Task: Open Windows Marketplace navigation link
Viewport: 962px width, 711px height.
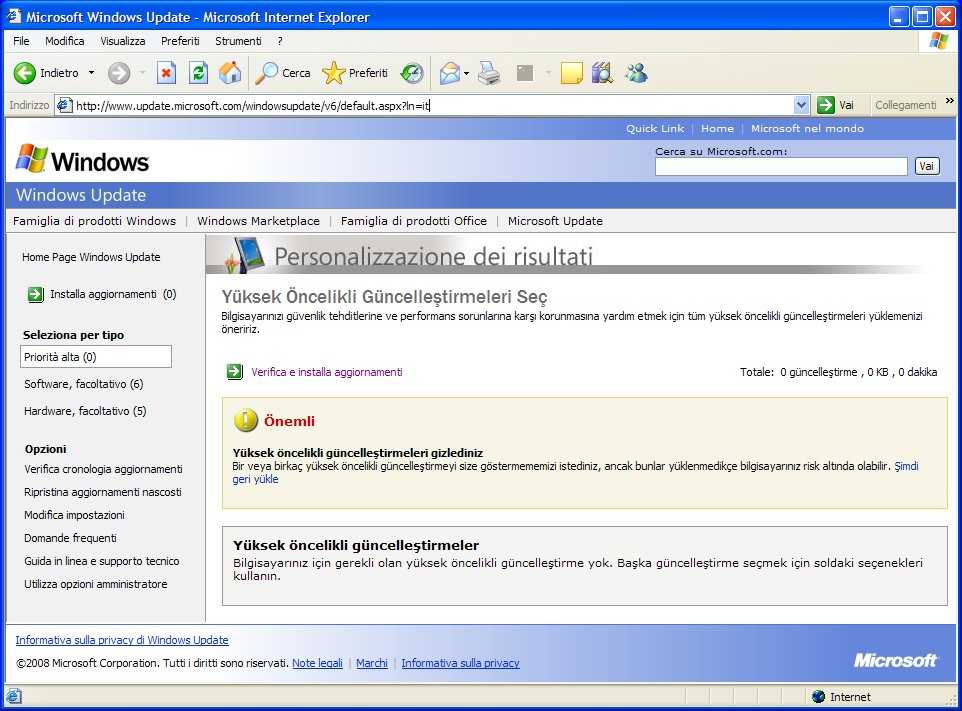Action: pyautogui.click(x=258, y=221)
